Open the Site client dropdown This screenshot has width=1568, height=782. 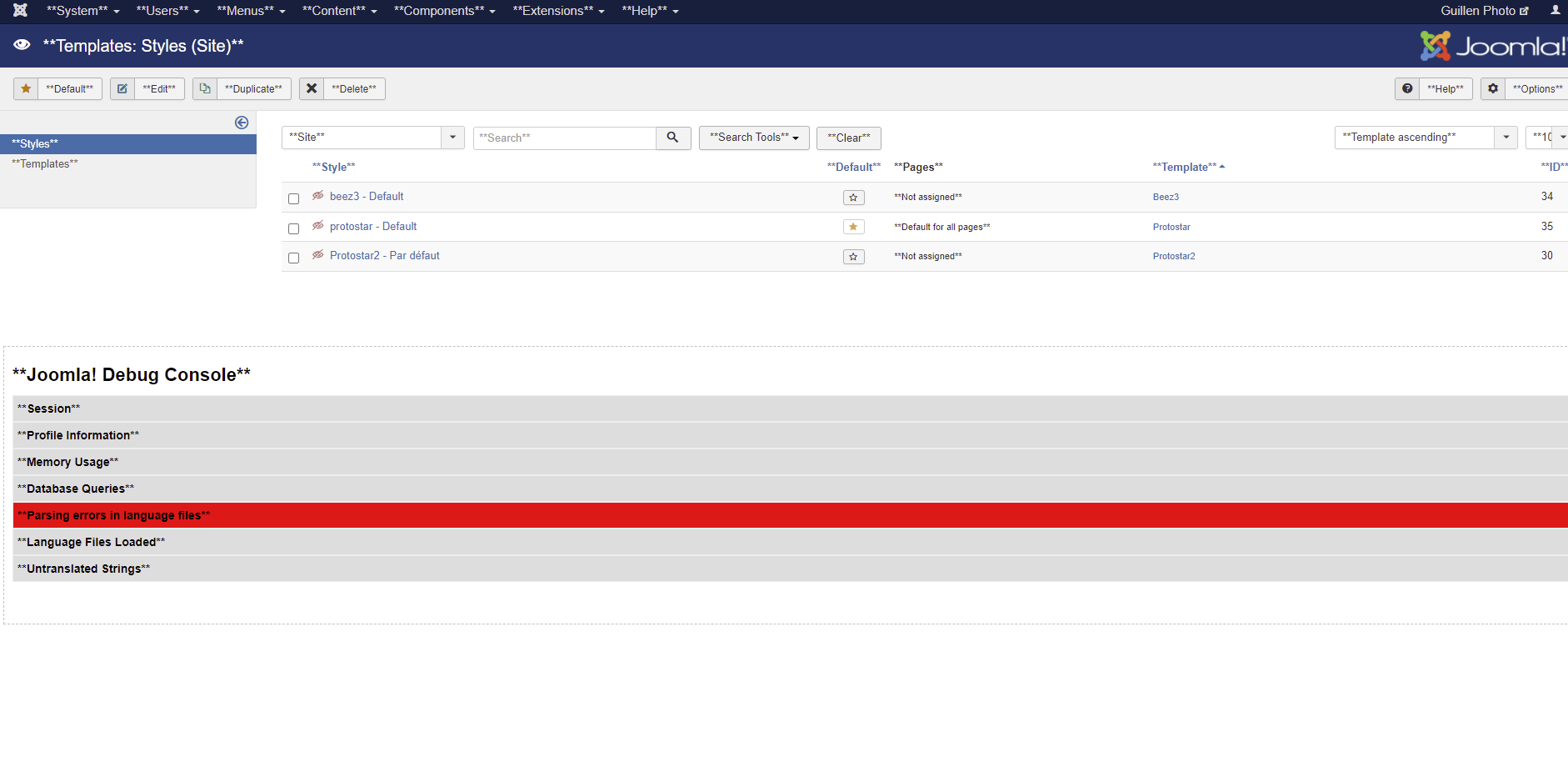tap(372, 138)
